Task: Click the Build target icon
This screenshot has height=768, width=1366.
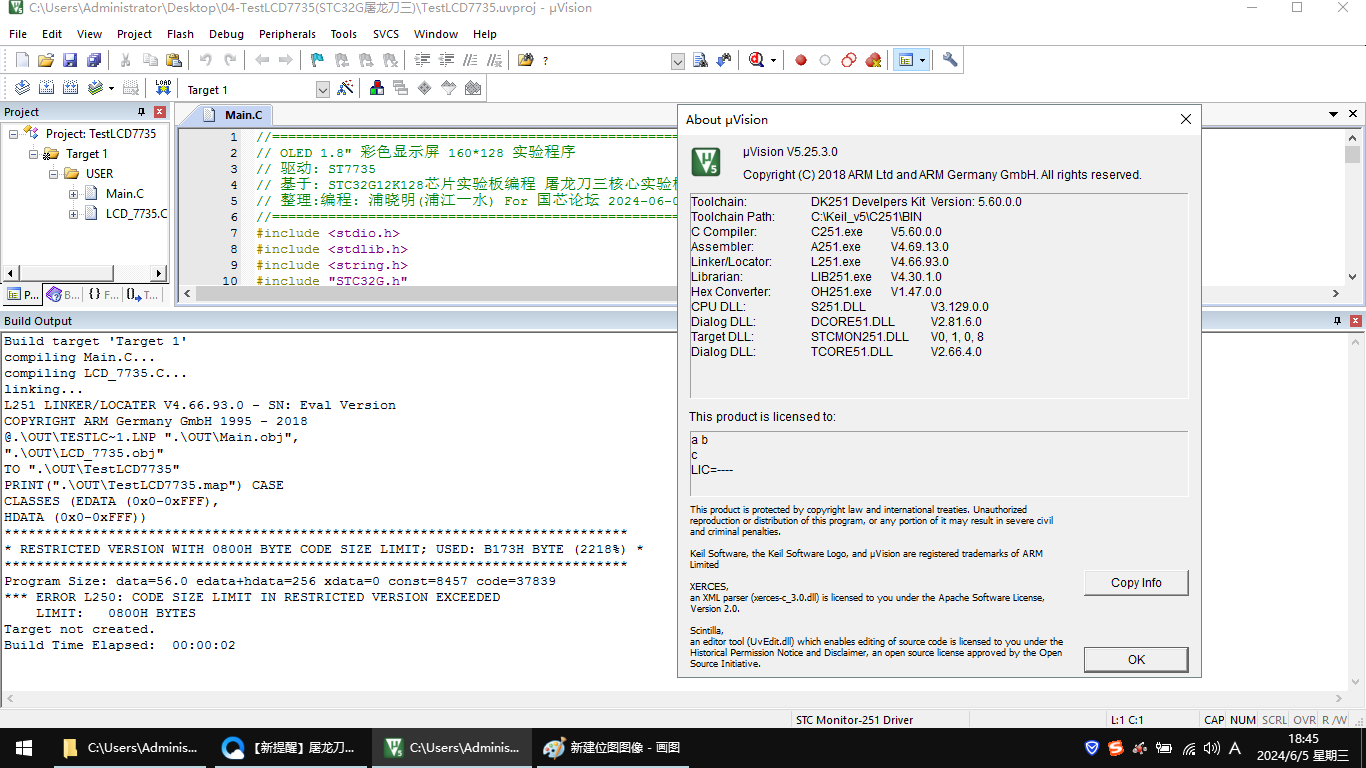Action: [x=46, y=88]
